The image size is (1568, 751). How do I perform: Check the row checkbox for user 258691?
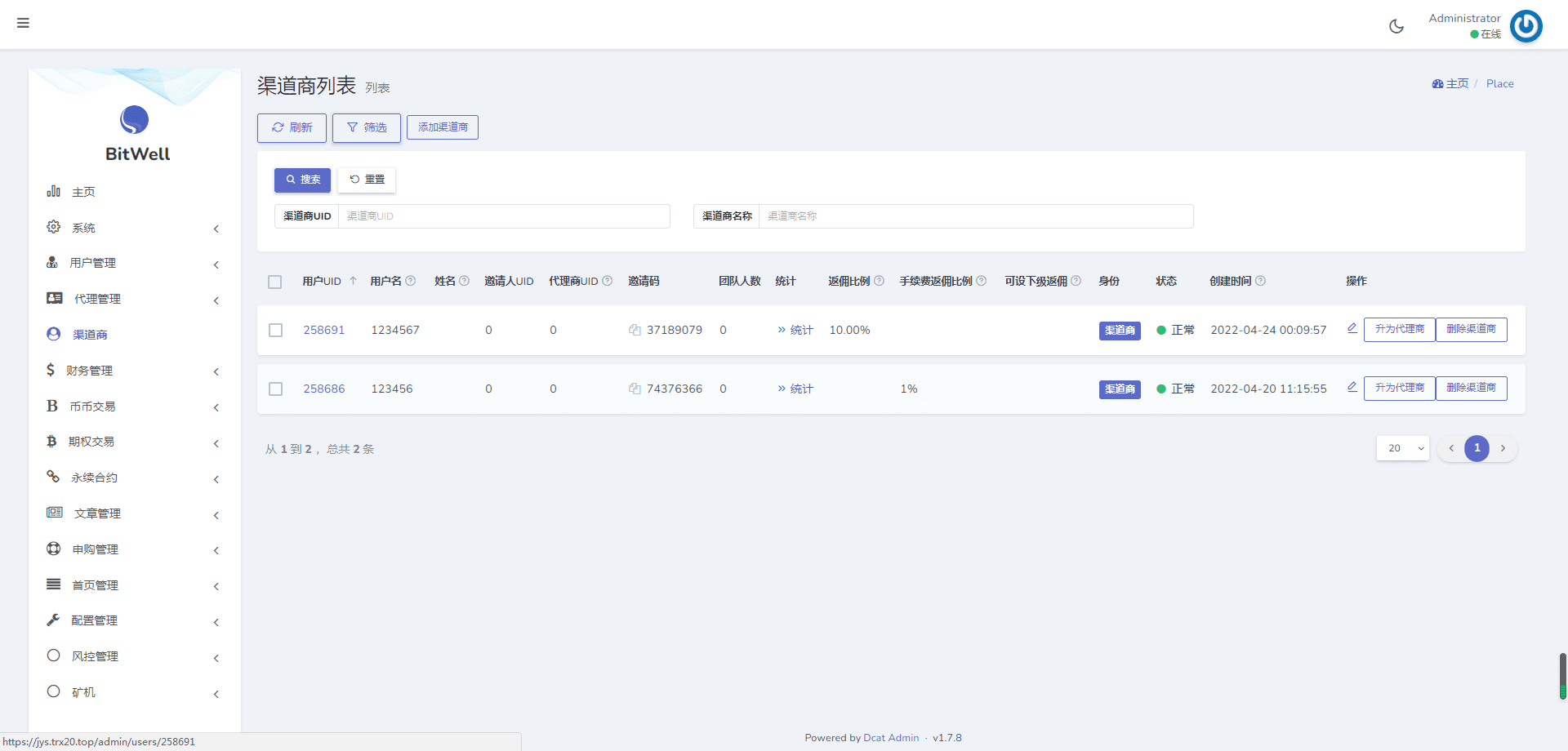(276, 331)
